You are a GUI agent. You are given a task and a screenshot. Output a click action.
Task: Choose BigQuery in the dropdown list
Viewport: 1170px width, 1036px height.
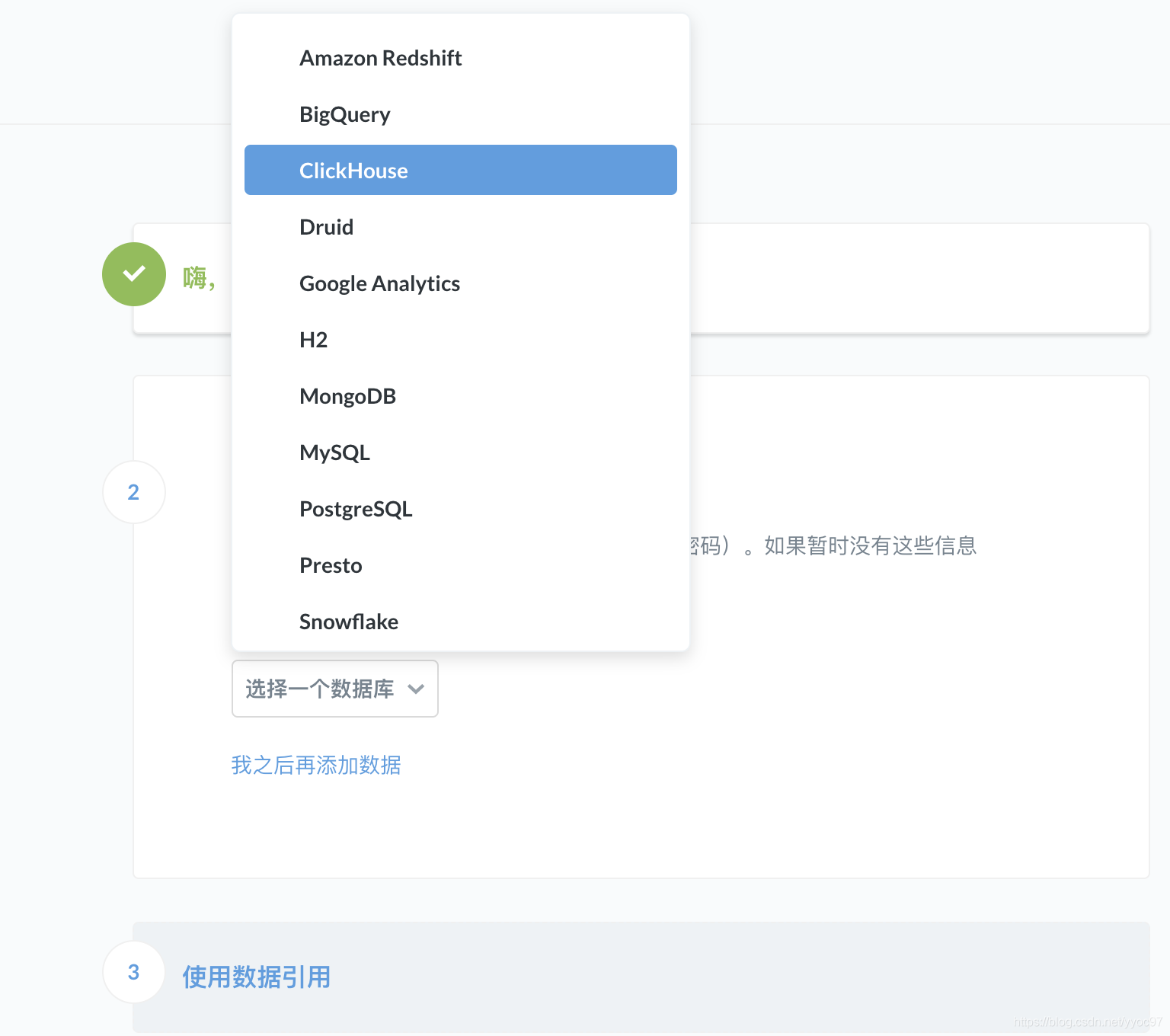click(460, 114)
